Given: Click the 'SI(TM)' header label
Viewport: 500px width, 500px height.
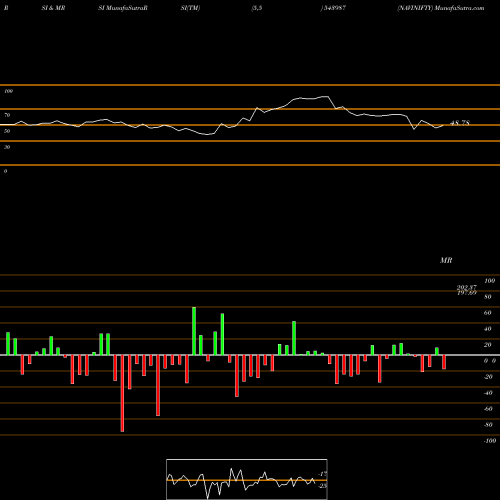Looking at the screenshot, I should tap(190, 8).
